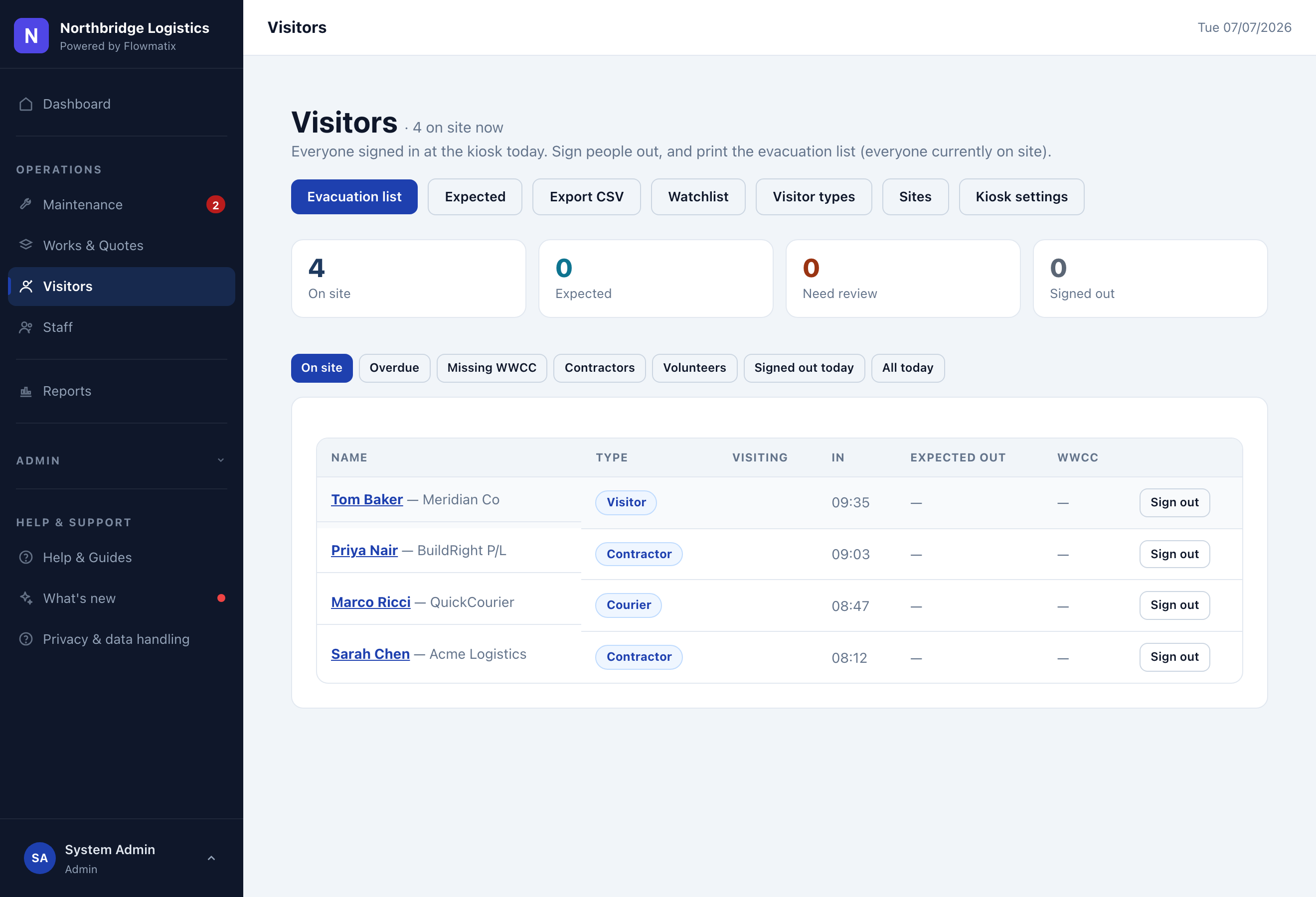1316x897 pixels.
Task: Click the Works & Quotes layers icon
Action: 26,245
